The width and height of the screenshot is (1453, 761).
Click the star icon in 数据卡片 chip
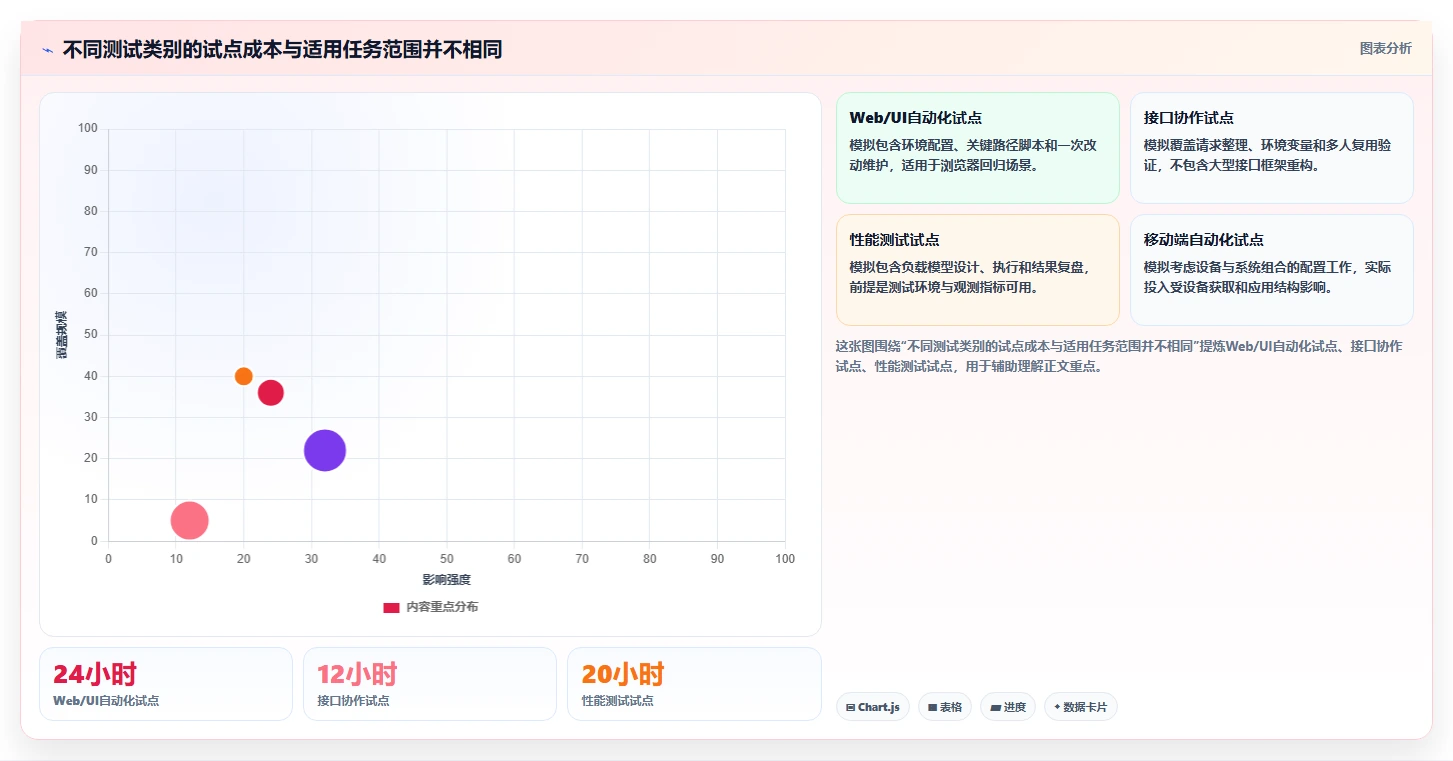point(1057,707)
